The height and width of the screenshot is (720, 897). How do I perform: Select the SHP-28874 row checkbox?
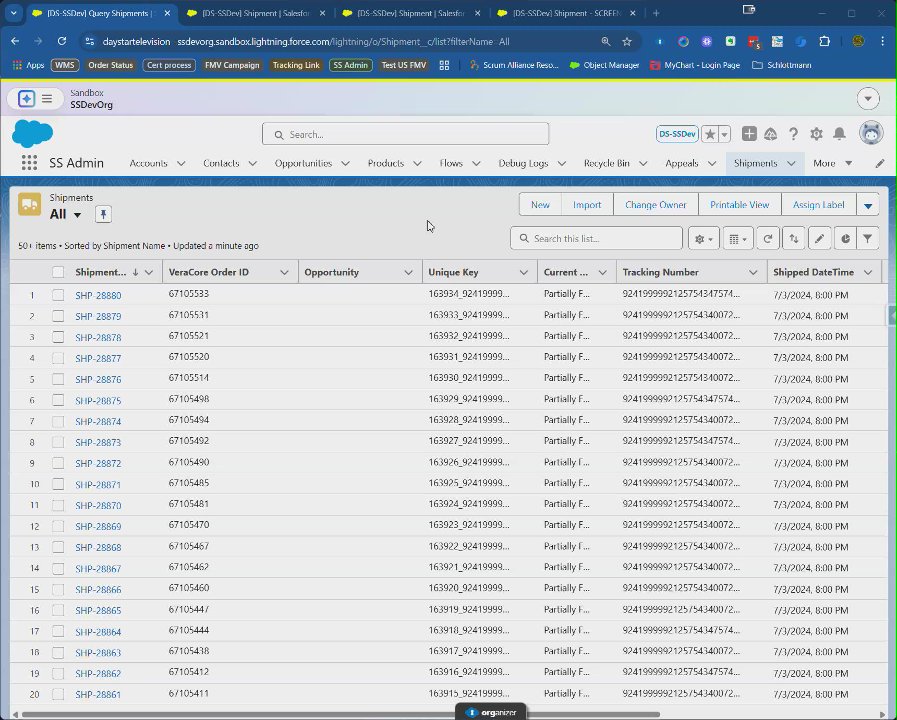[x=58, y=421]
